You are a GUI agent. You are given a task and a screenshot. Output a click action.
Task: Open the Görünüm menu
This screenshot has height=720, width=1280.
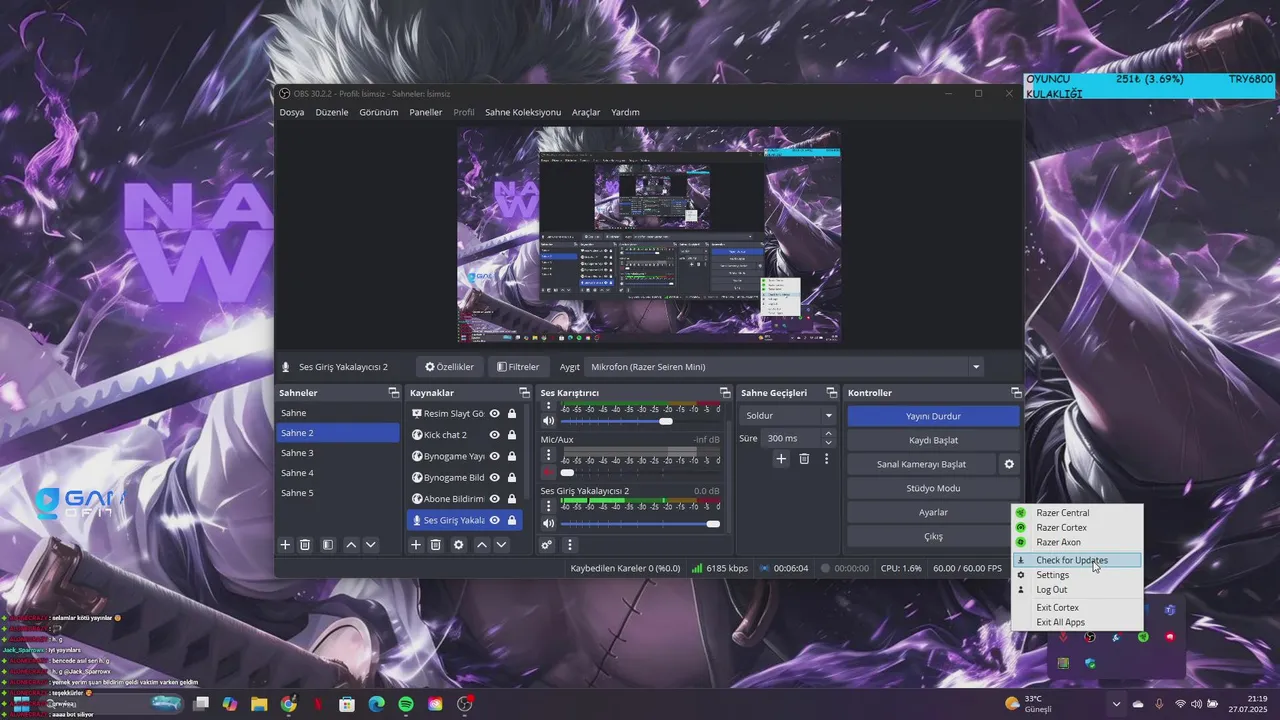379,112
